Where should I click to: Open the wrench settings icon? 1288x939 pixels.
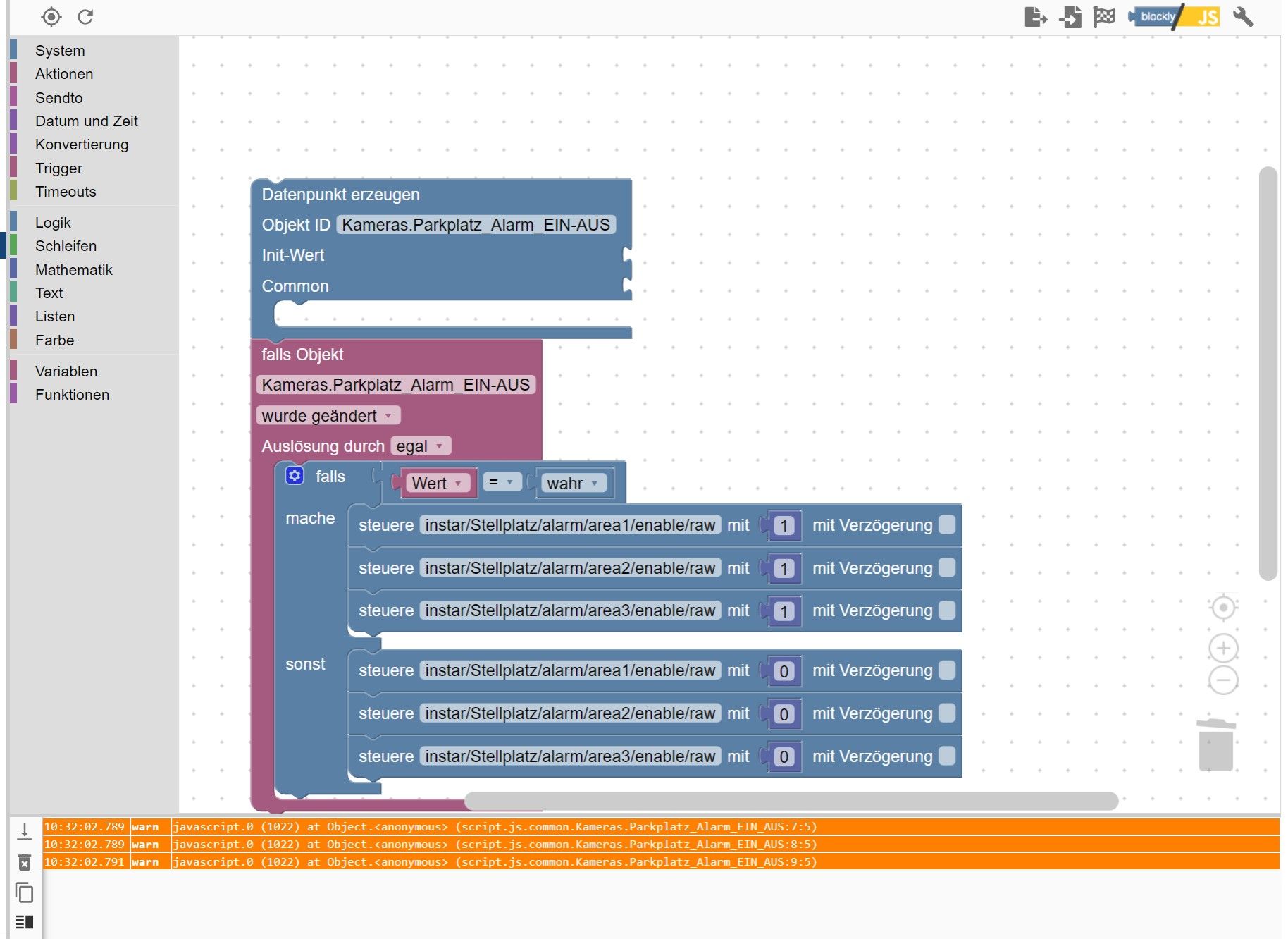[1243, 16]
